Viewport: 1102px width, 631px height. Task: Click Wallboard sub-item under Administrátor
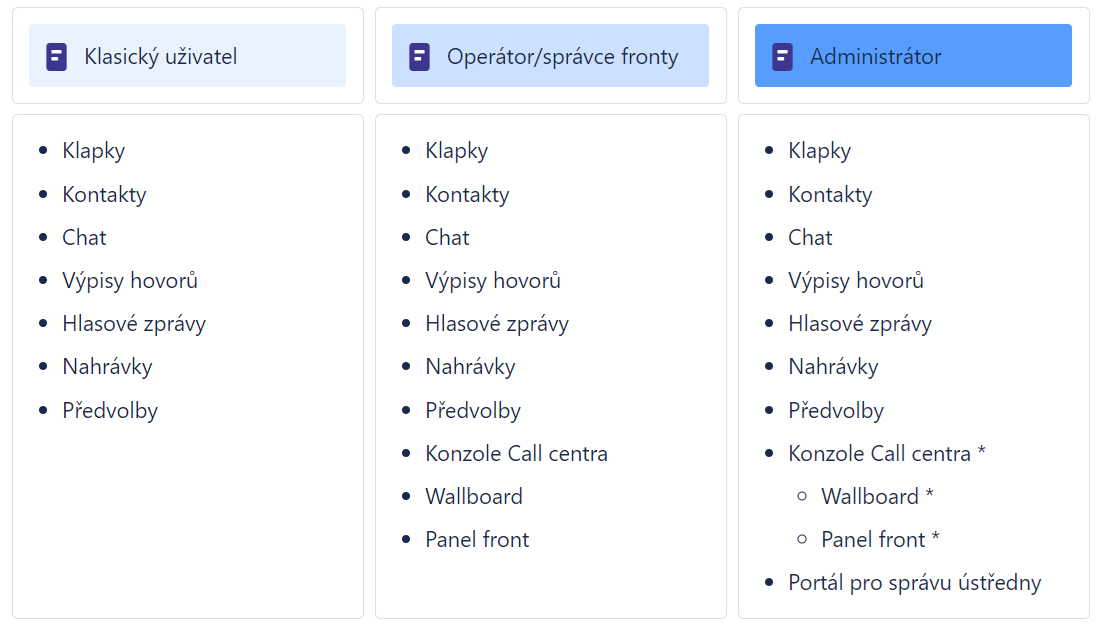pyautogui.click(x=869, y=496)
